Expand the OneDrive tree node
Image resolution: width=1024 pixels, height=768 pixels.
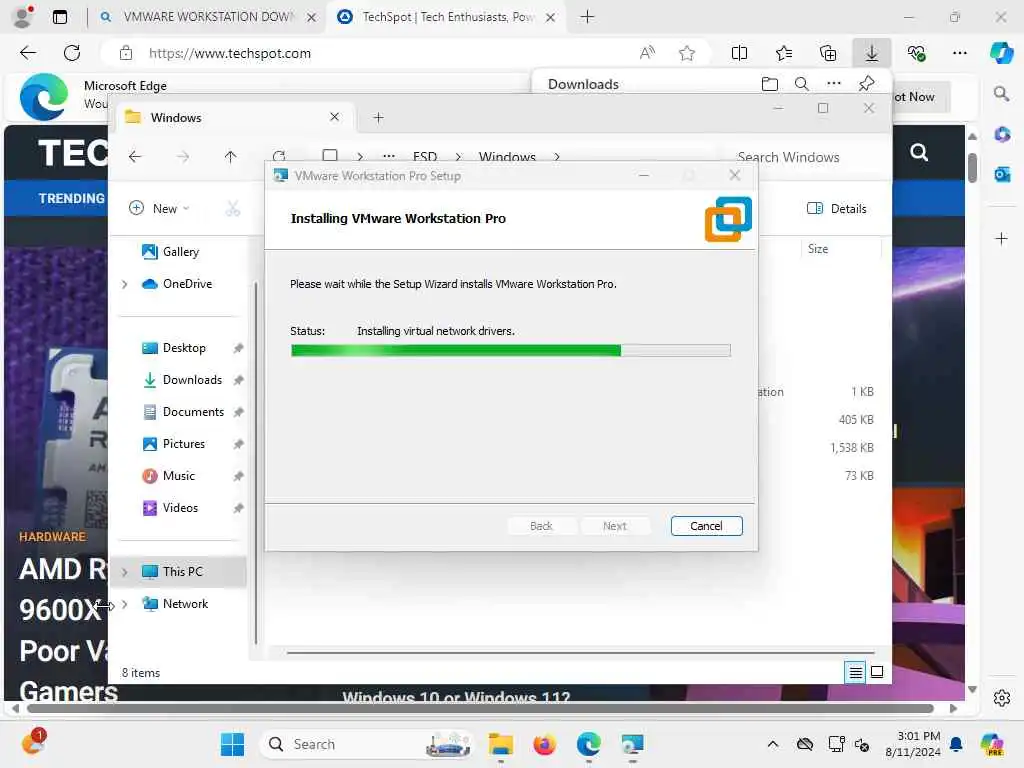coord(125,284)
